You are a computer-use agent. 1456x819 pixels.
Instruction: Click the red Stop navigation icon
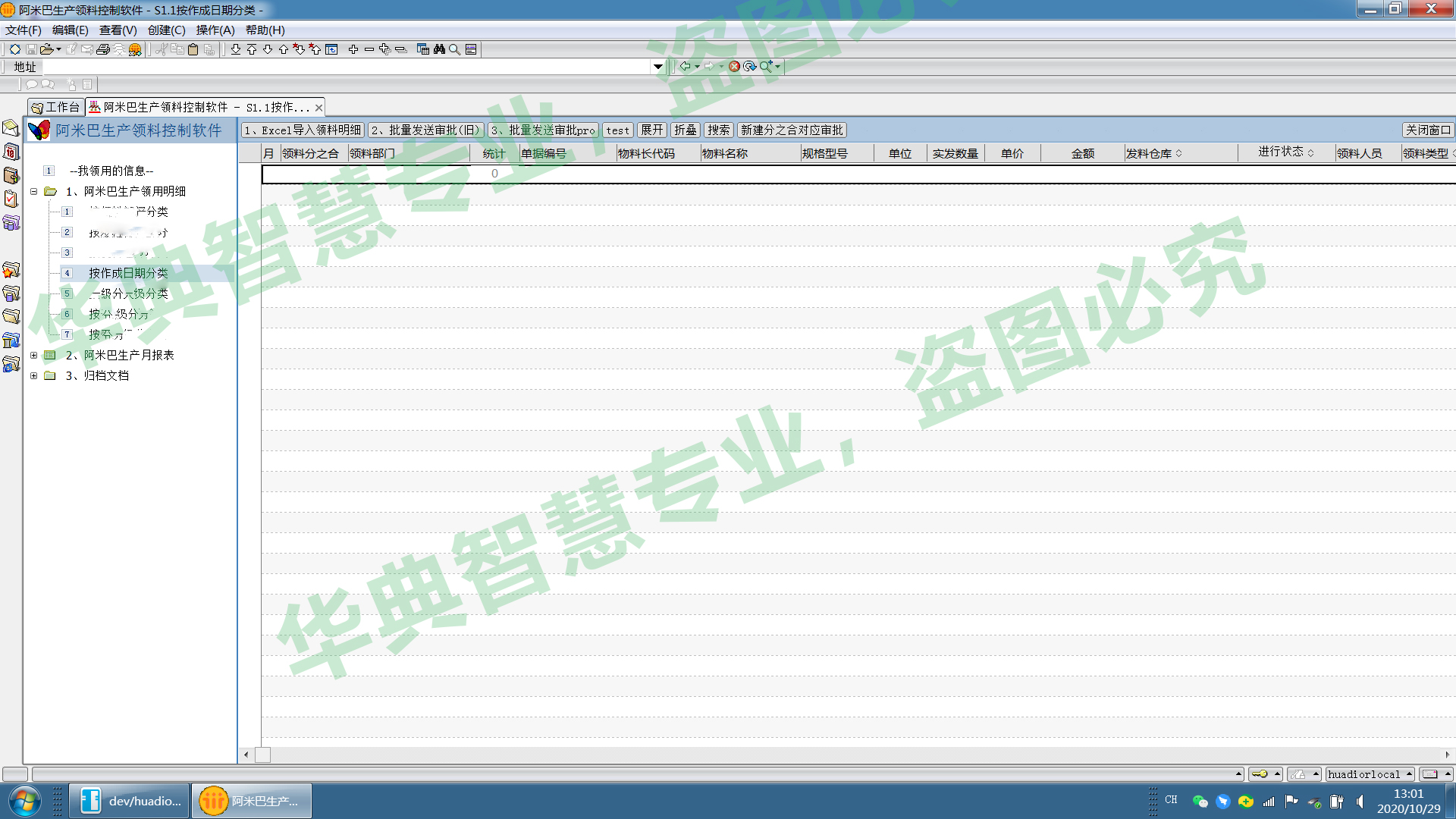coord(734,66)
